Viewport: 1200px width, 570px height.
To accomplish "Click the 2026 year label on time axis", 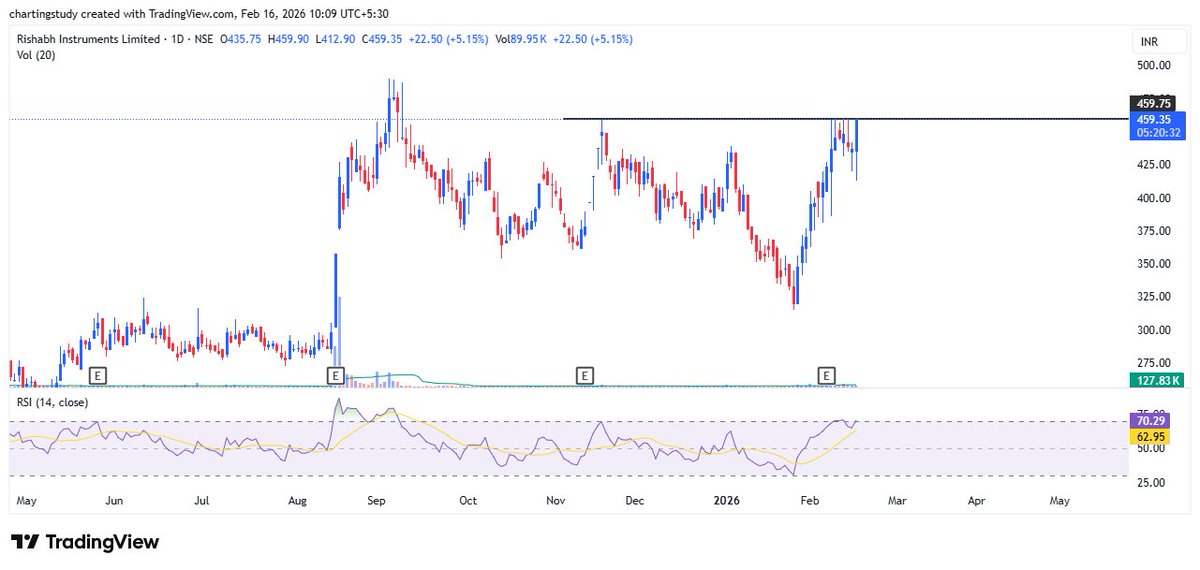I will [728, 499].
